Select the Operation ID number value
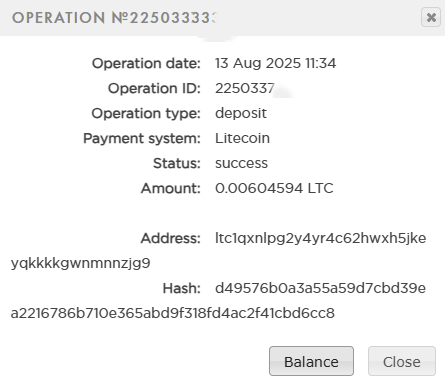The image size is (445, 382). coord(245,88)
